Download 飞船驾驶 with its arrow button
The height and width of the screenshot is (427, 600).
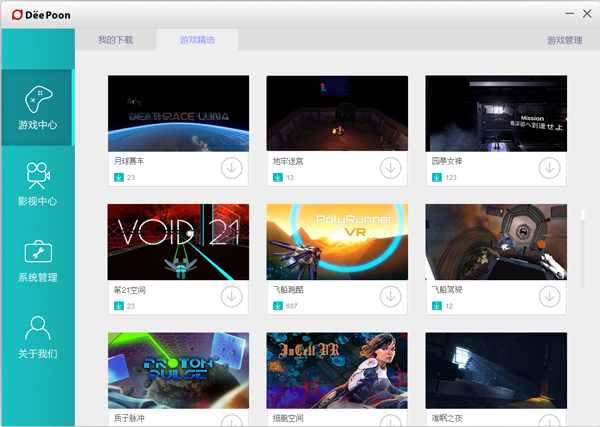[549, 297]
